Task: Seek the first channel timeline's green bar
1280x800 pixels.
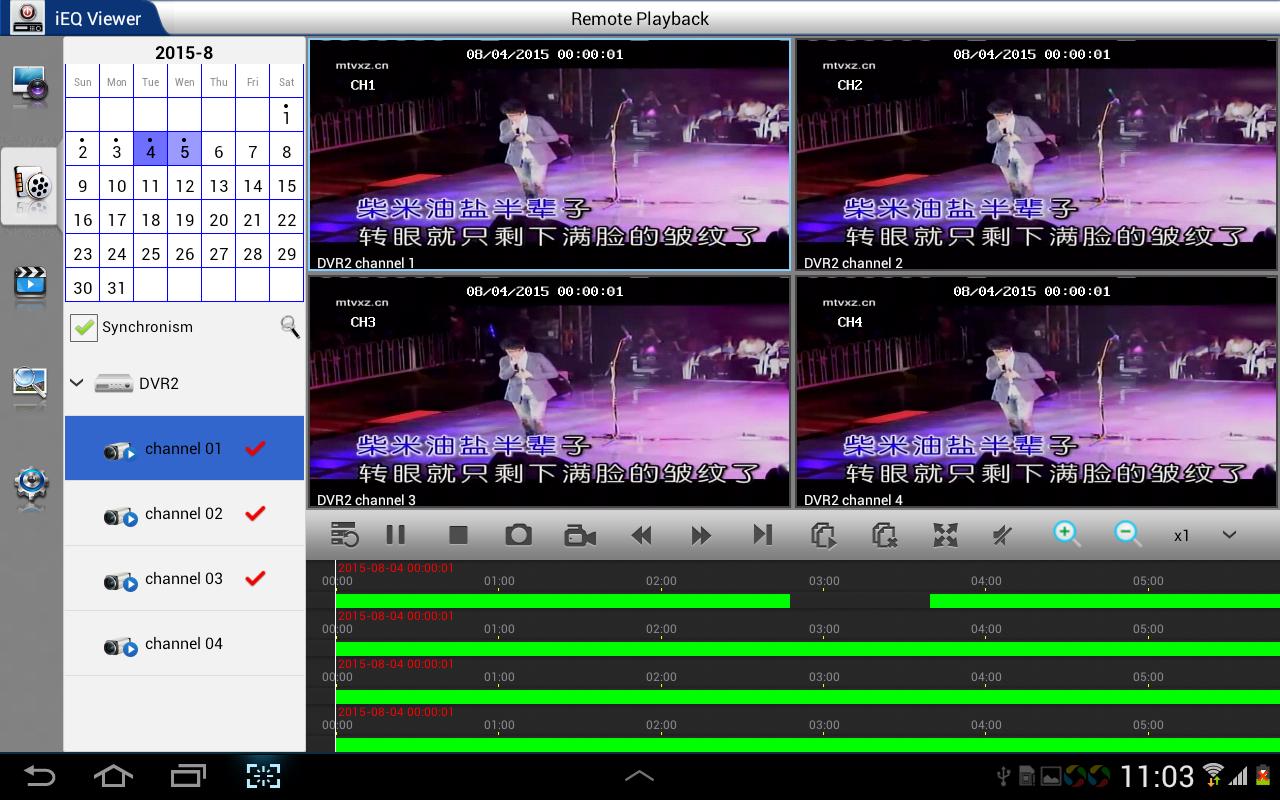Action: pyautogui.click(x=562, y=601)
